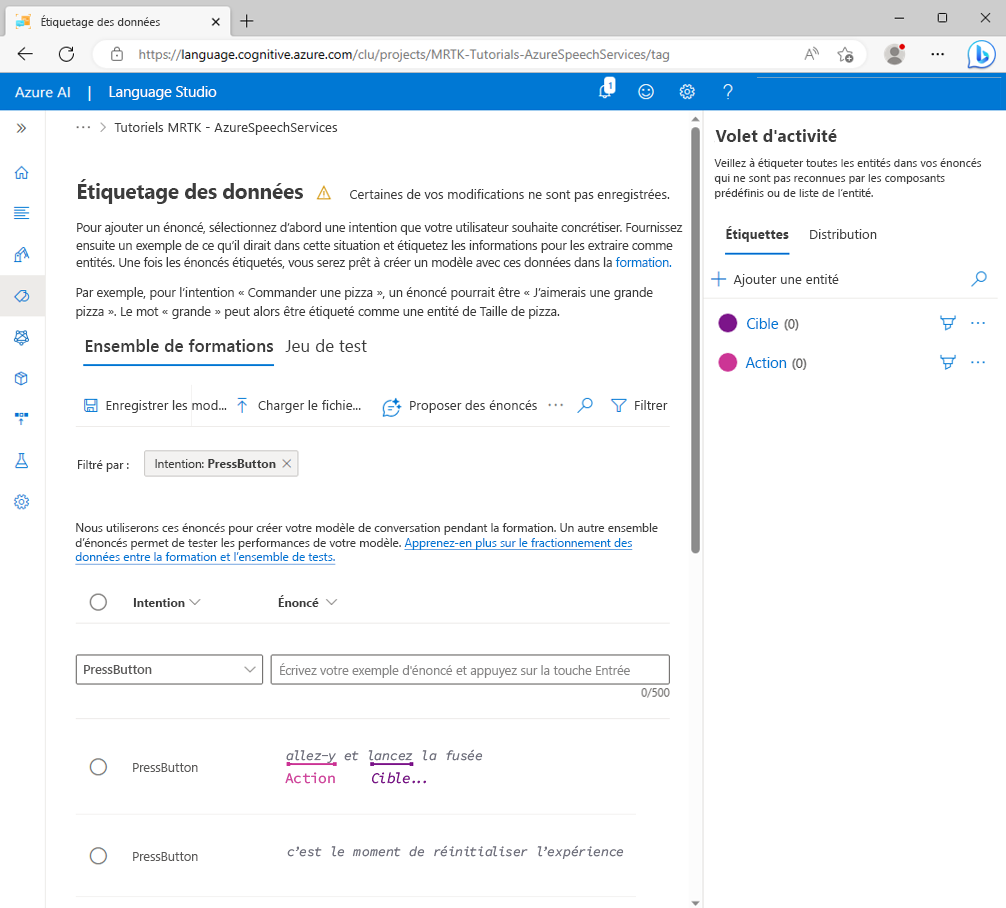This screenshot has width=1006, height=908.
Task: Click Proposer des énoncés button
Action: (x=459, y=406)
